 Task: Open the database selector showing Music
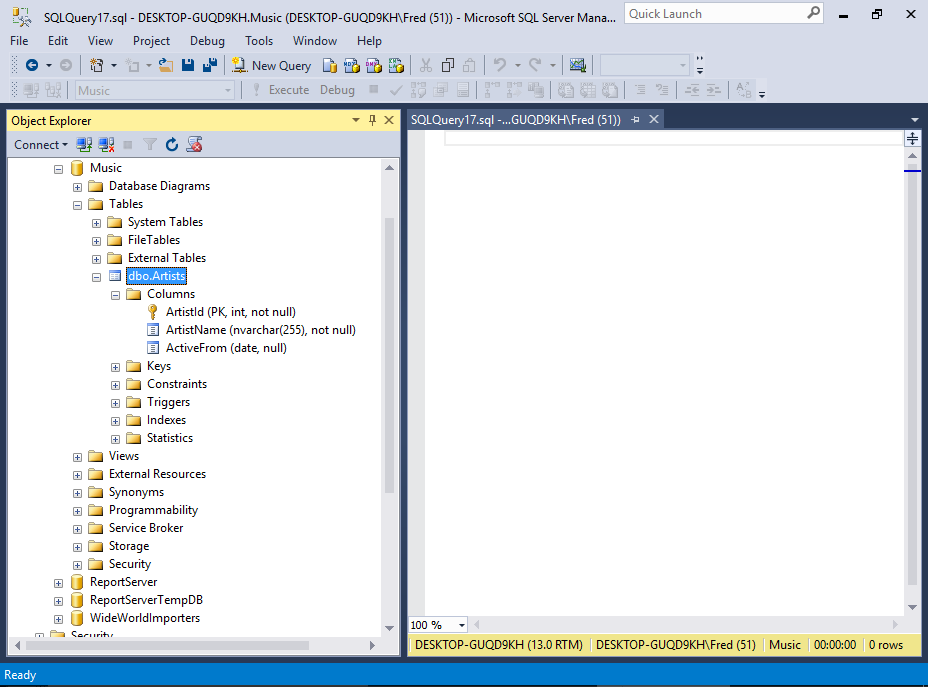click(x=227, y=89)
